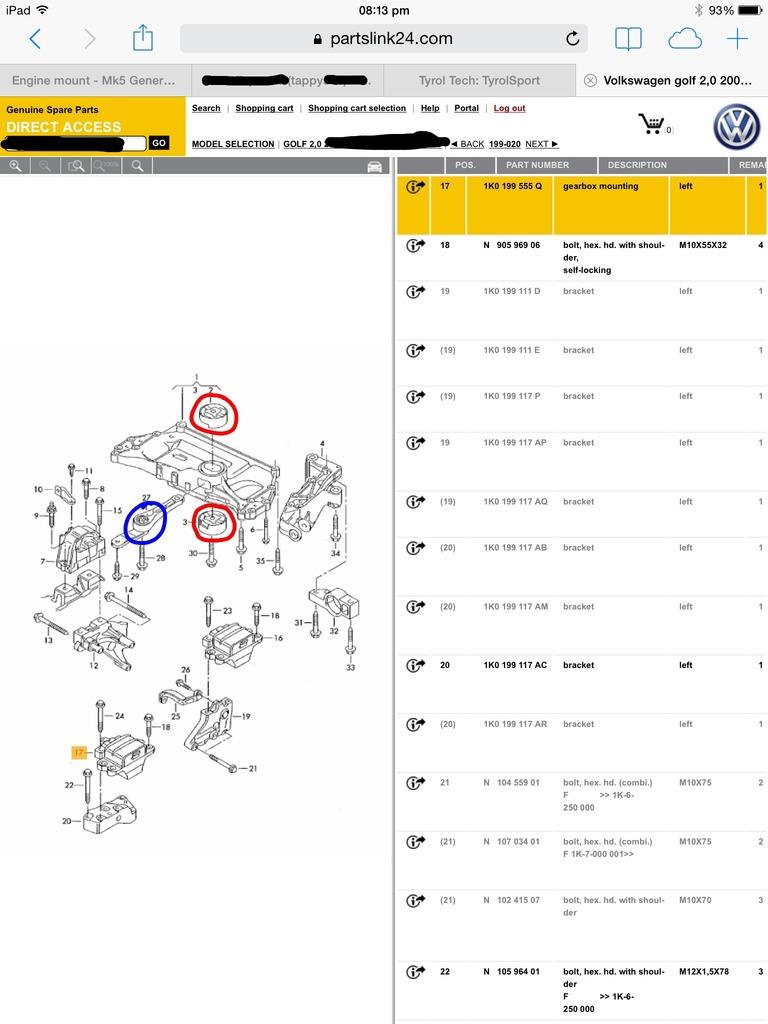Open the Search link
Viewport: 768px width, 1024px height.
coord(206,108)
